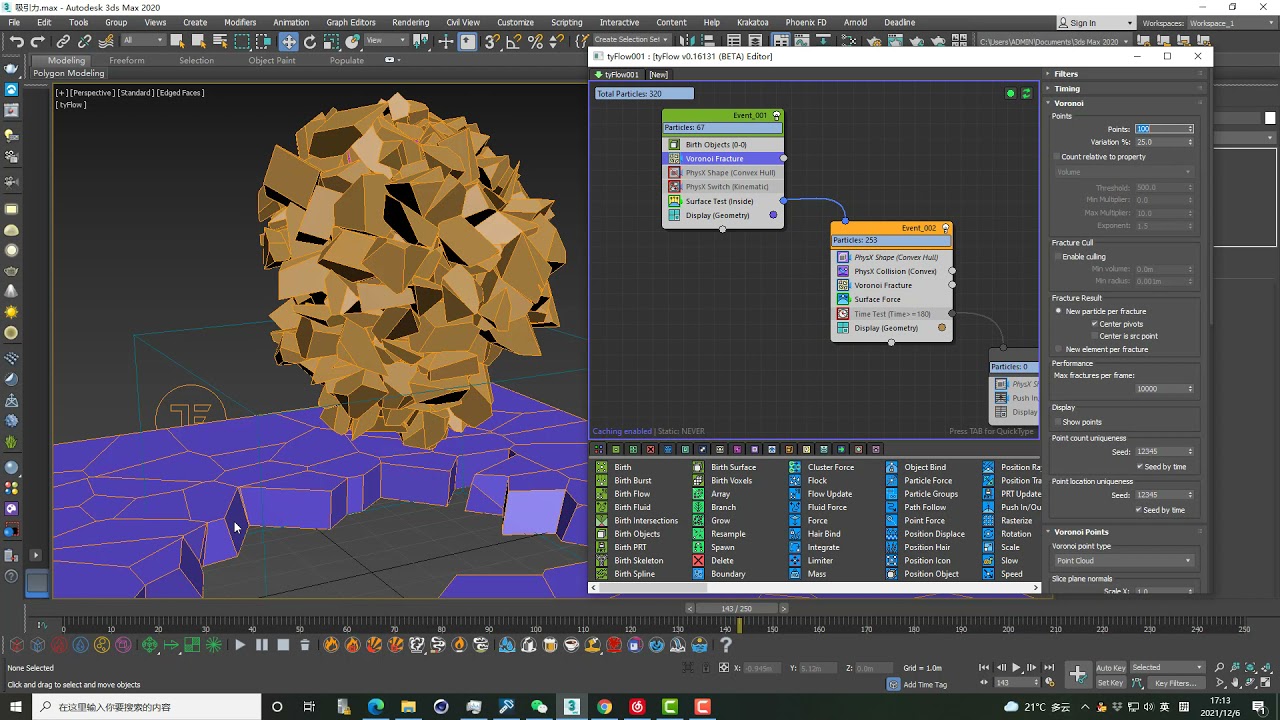
Task: Click the Undo arrow in main toolbar
Action: 16,41
